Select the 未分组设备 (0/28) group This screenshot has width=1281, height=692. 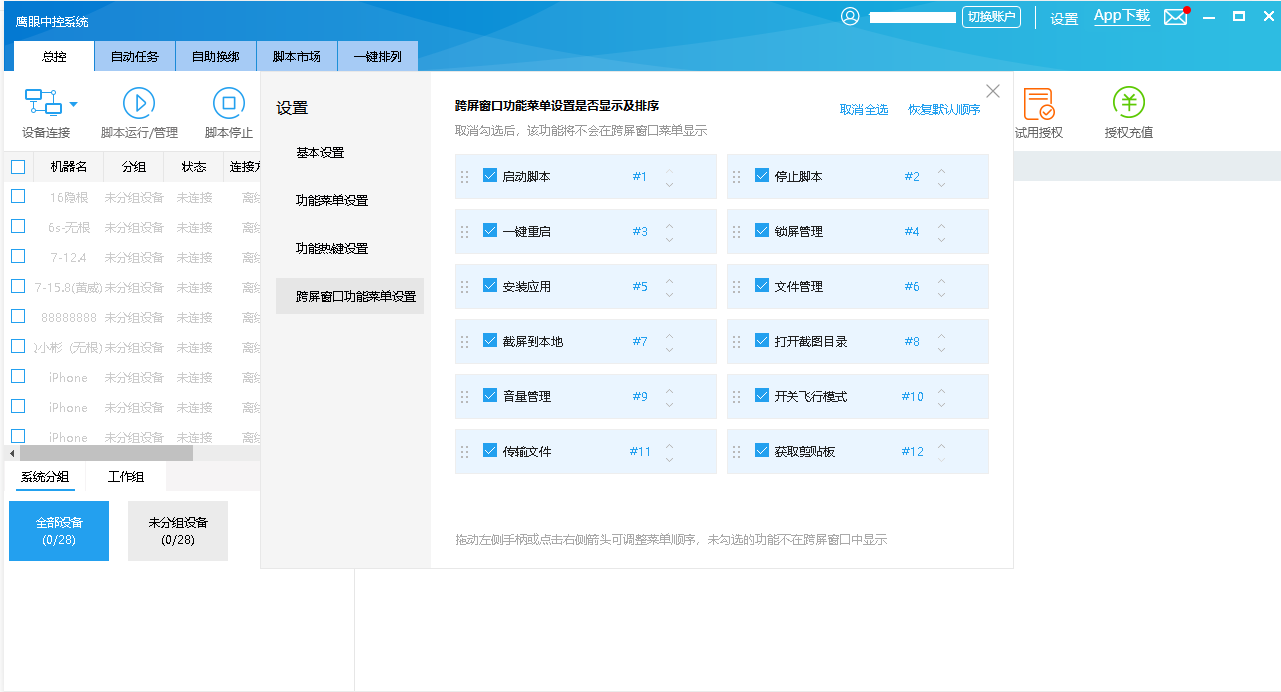[x=178, y=531]
